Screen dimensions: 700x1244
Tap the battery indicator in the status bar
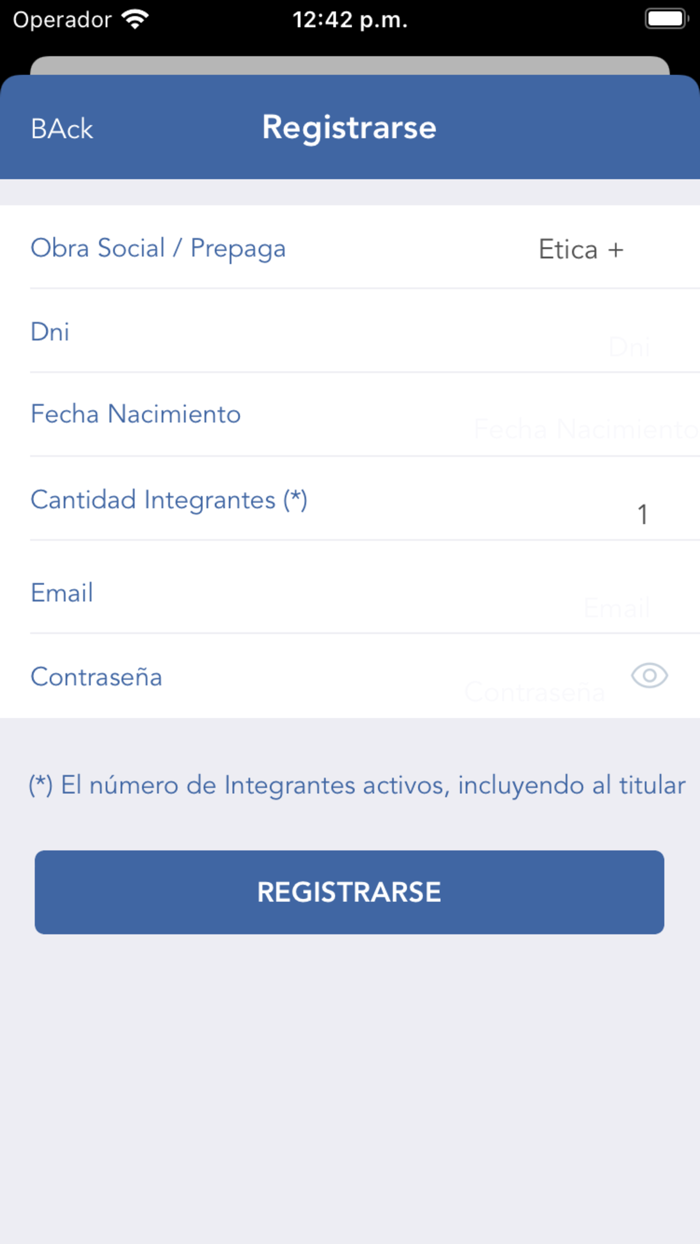click(x=664, y=17)
